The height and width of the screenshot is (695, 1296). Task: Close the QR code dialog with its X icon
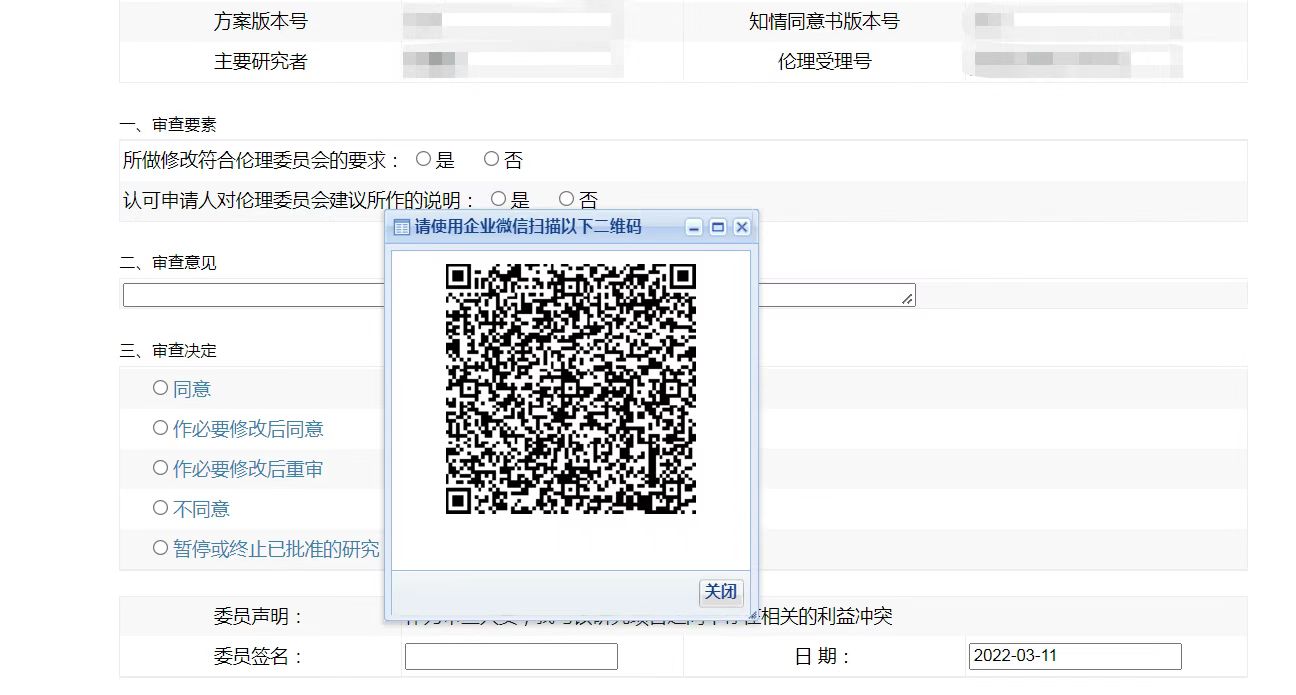741,227
